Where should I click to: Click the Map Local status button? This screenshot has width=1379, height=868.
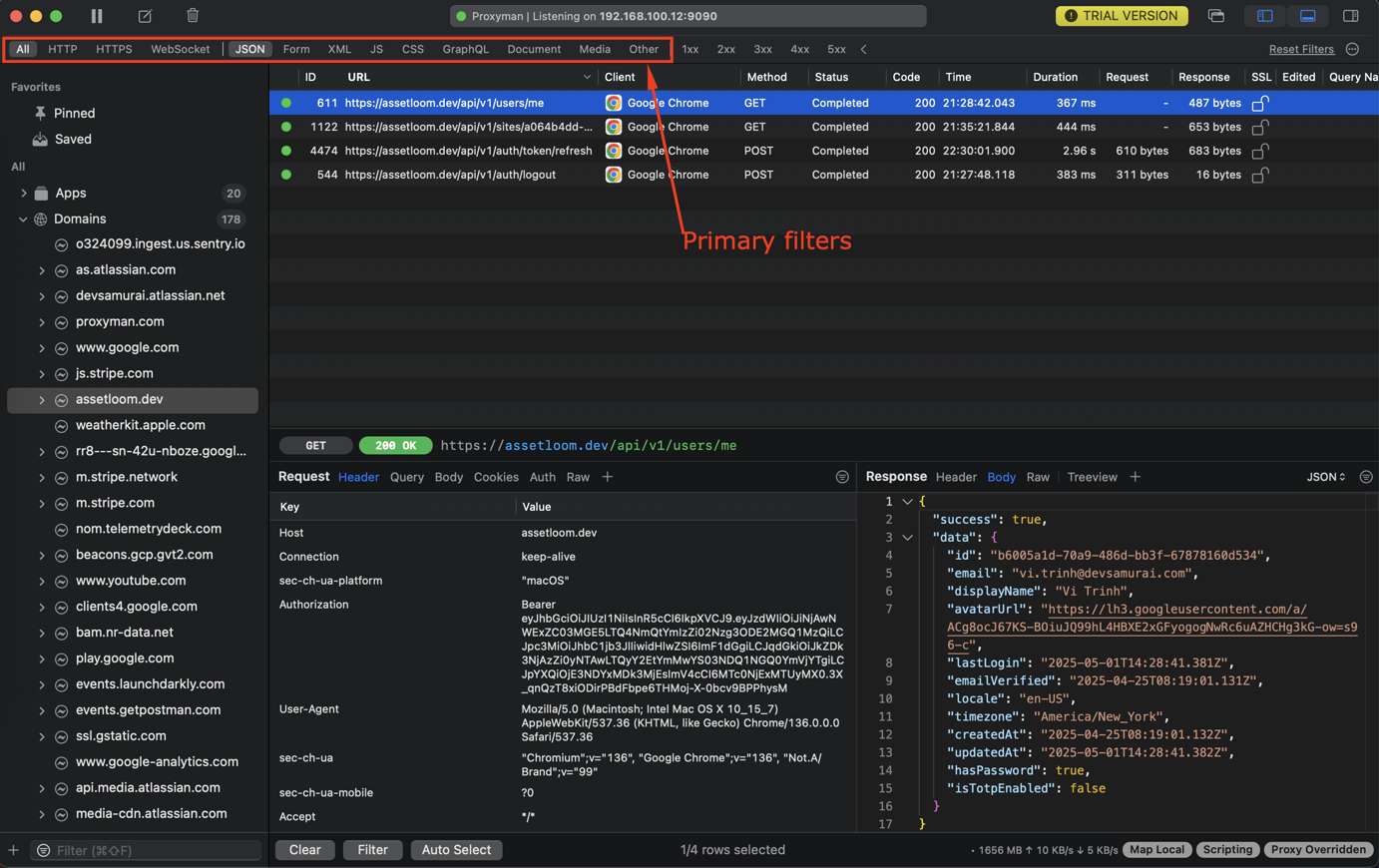click(1157, 850)
